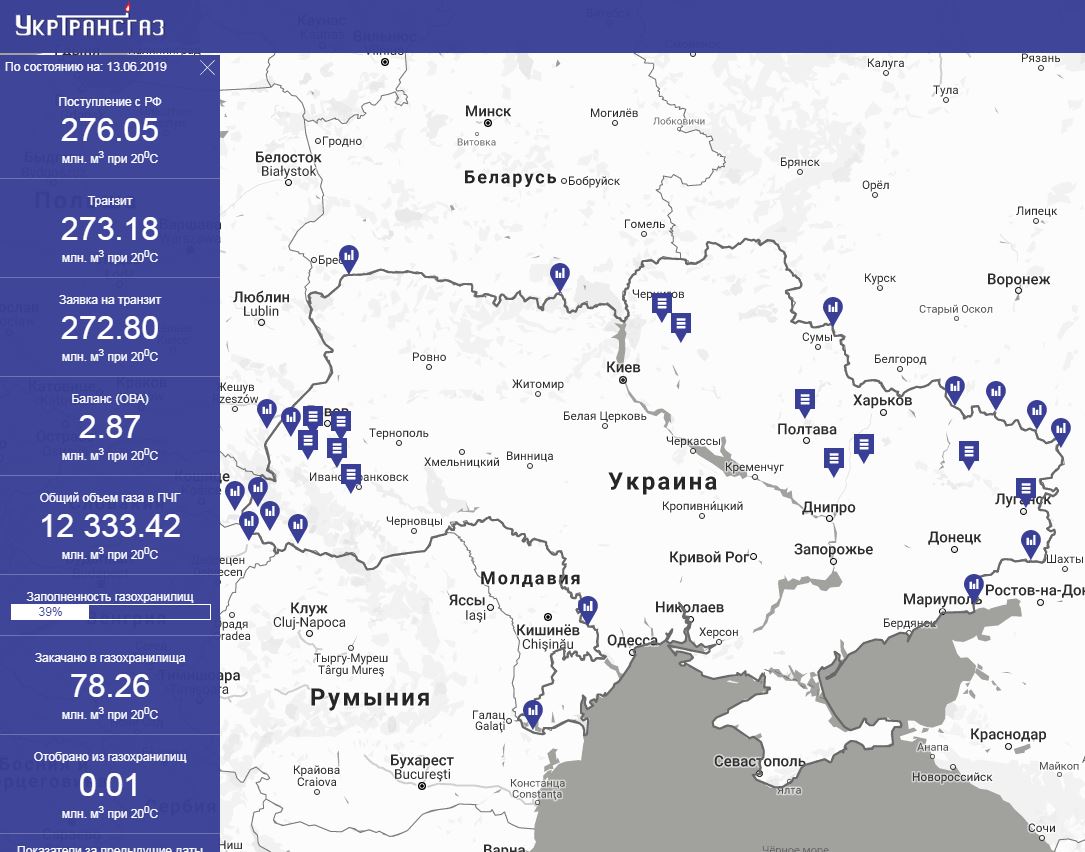Click the 39% storage fill progress bar

[x=111, y=612]
